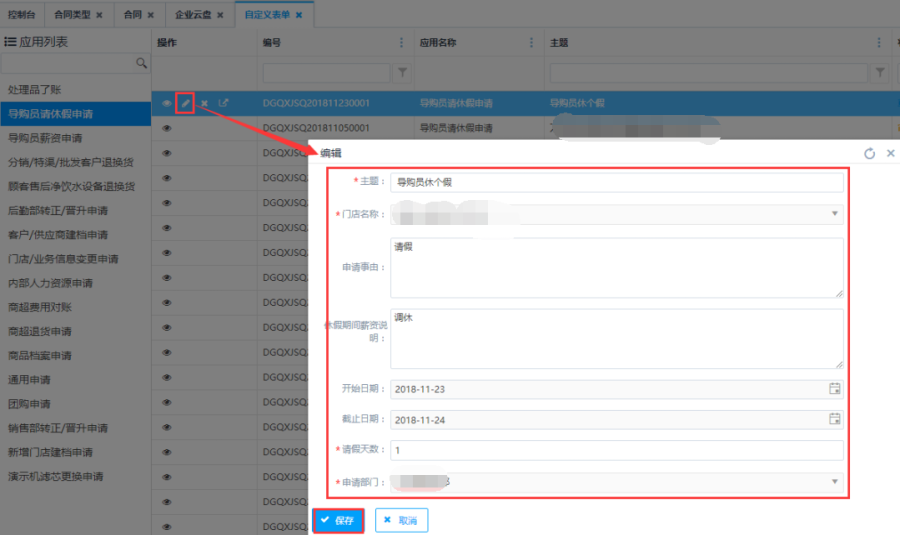Click the search magnifier in the 应用列表 sidebar
Screen dimensions: 900x535
pyautogui.click(x=141, y=63)
